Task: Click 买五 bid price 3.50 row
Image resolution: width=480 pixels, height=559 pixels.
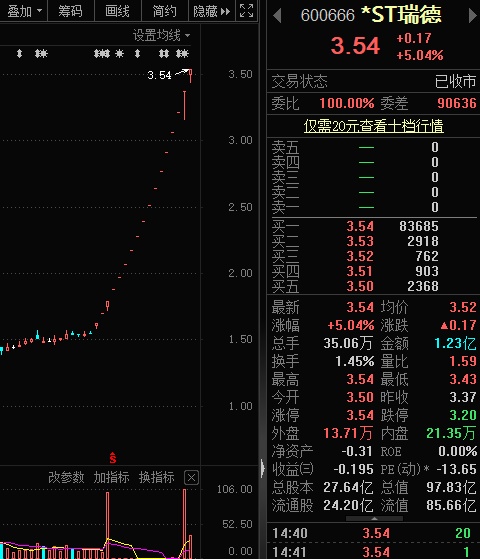Action: [373, 286]
